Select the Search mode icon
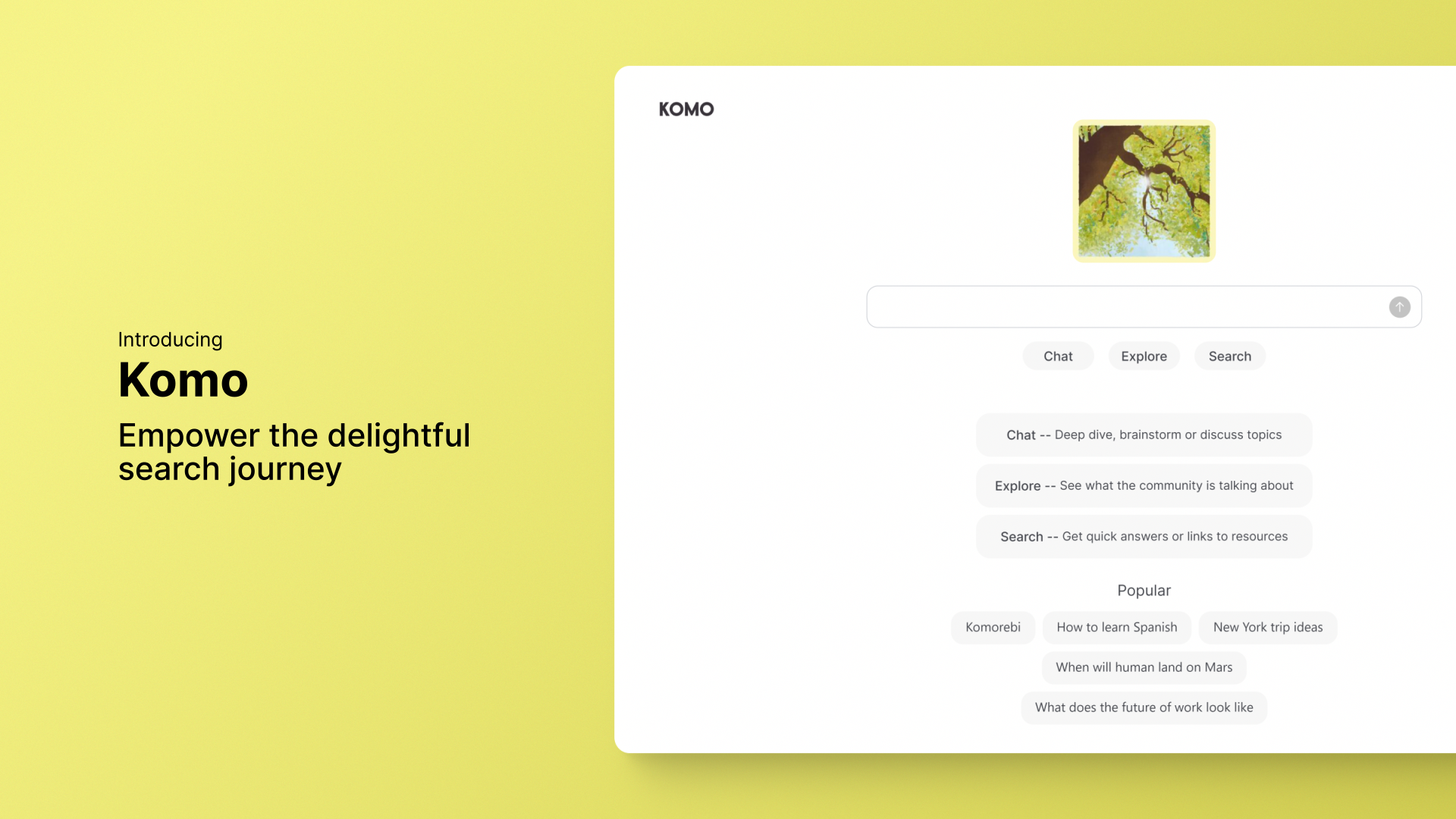Viewport: 1456px width, 819px height. [x=1229, y=355]
